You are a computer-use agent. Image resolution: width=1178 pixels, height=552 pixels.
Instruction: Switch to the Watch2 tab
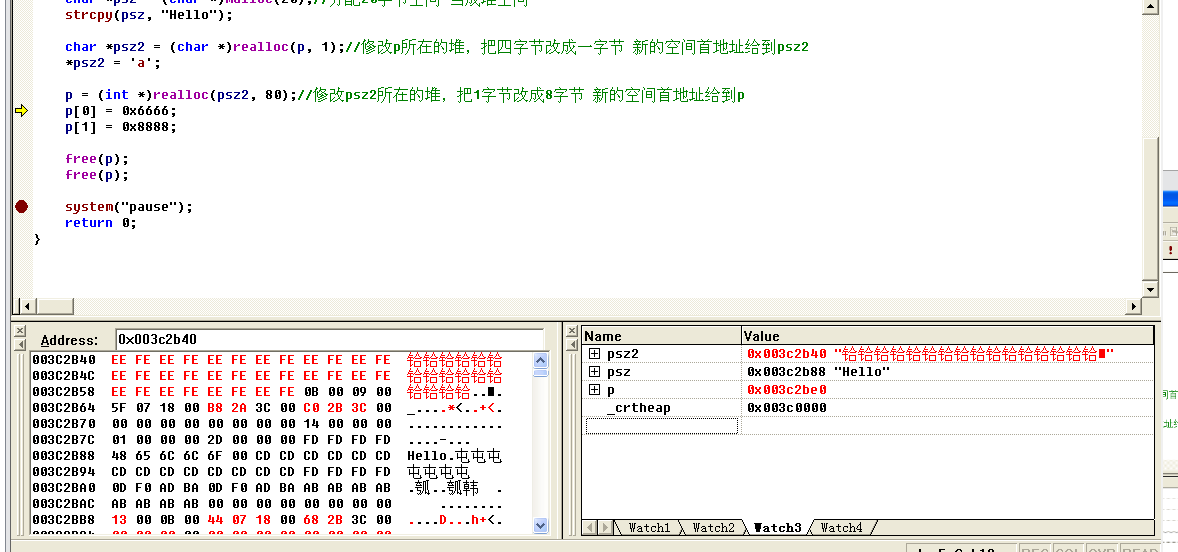coord(712,527)
